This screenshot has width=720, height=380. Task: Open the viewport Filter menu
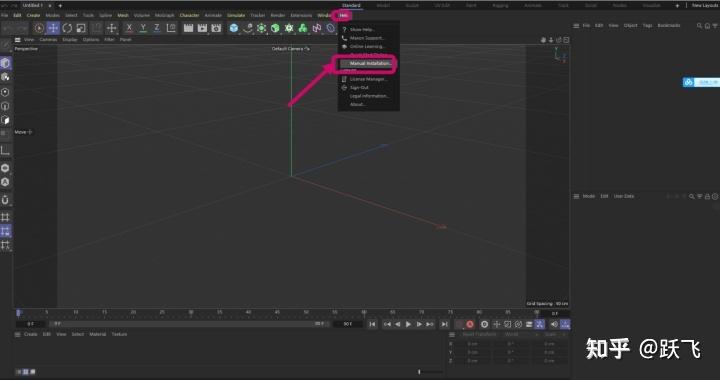109,39
